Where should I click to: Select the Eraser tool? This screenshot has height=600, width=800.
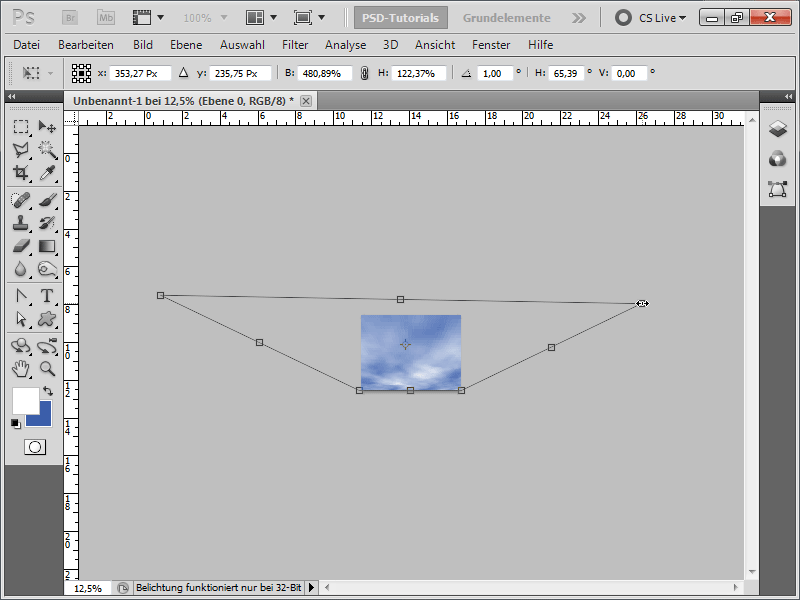click(20, 246)
